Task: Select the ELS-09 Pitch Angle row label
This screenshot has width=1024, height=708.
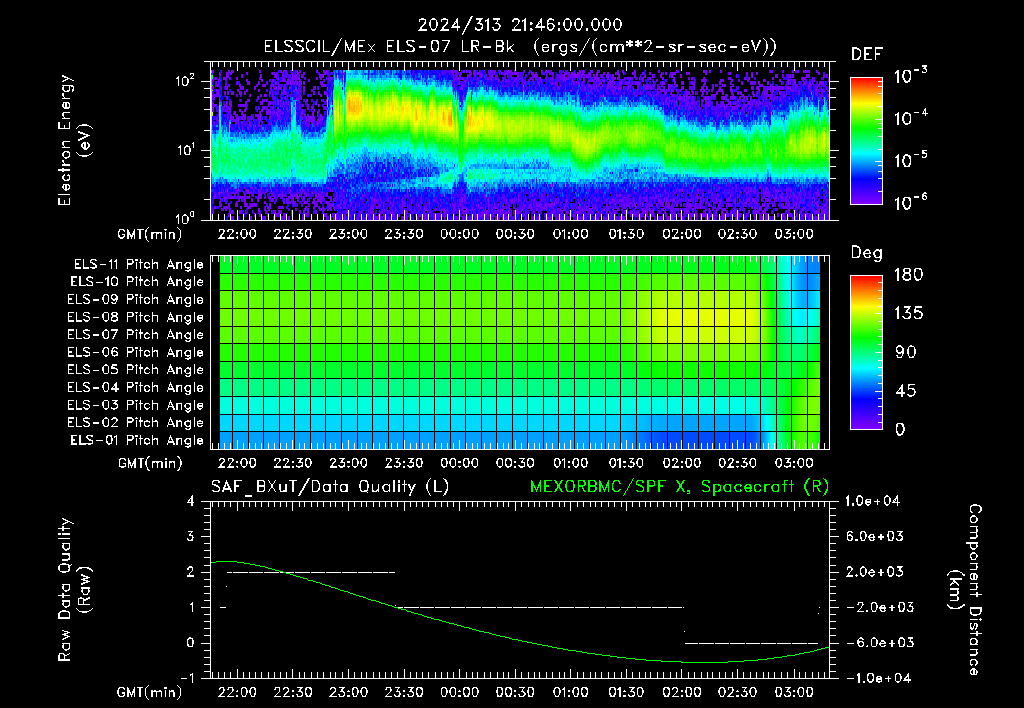Action: click(x=136, y=300)
